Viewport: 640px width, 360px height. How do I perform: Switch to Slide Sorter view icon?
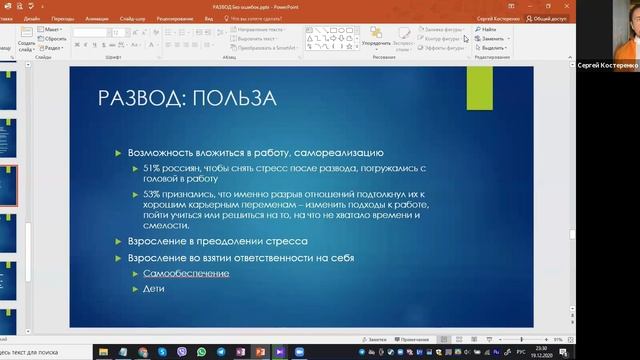coord(459,340)
